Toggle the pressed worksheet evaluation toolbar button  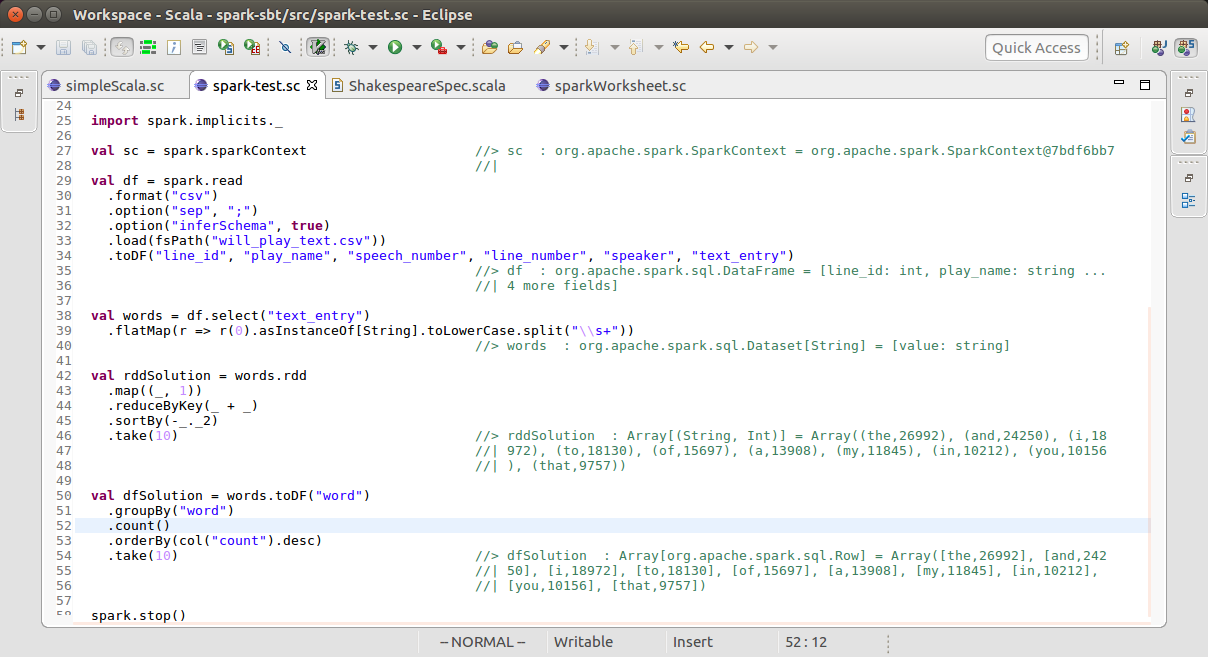click(317, 47)
